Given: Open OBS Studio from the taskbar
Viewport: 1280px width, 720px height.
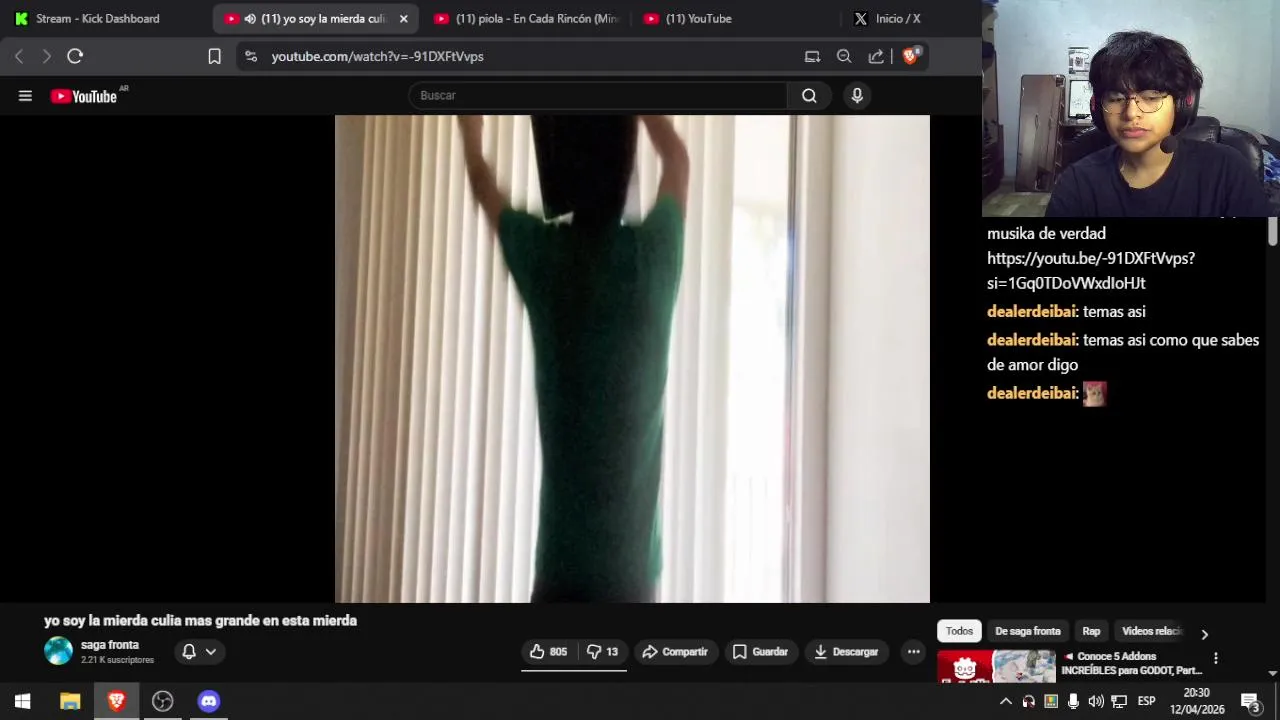Looking at the screenshot, I should click(162, 701).
